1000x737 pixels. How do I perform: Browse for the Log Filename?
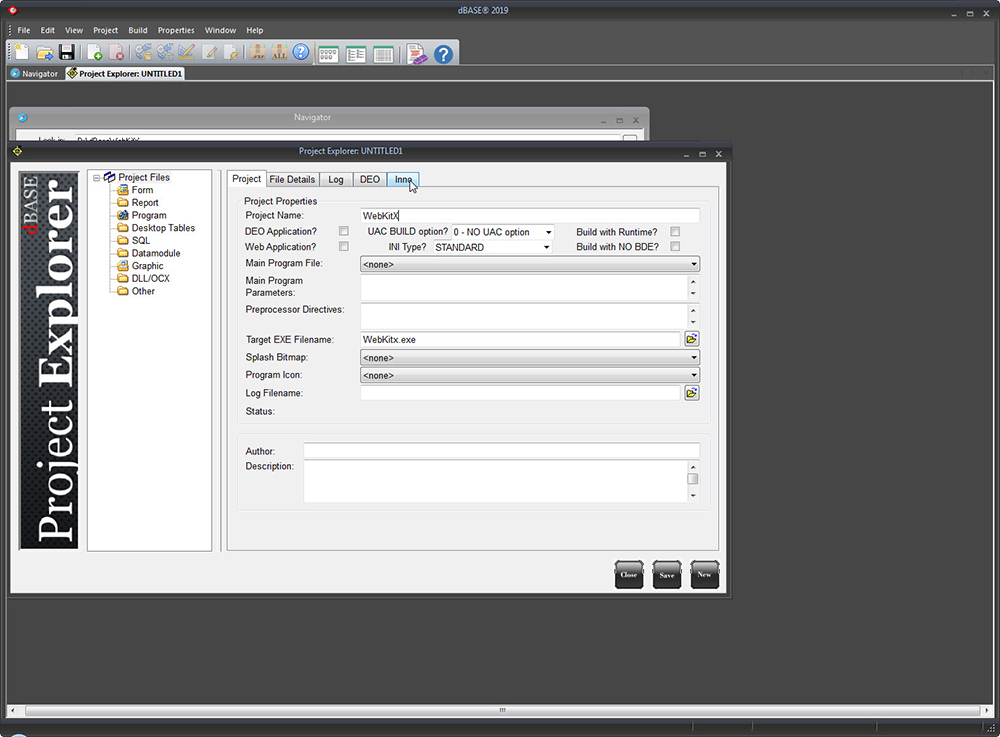[692, 393]
